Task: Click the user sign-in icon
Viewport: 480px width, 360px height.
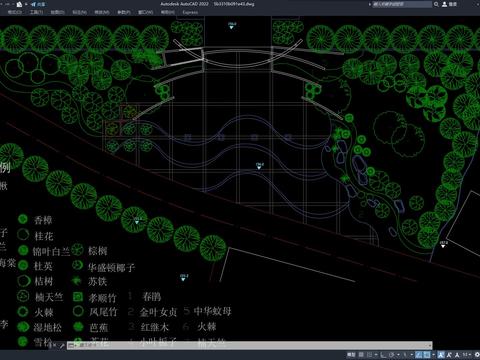Action: [x=444, y=4]
